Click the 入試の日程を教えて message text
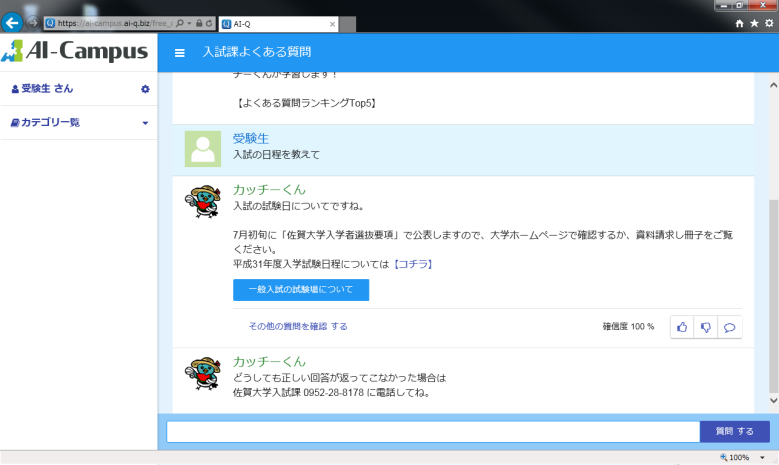Viewport: 779px width, 465px height. 276,155
